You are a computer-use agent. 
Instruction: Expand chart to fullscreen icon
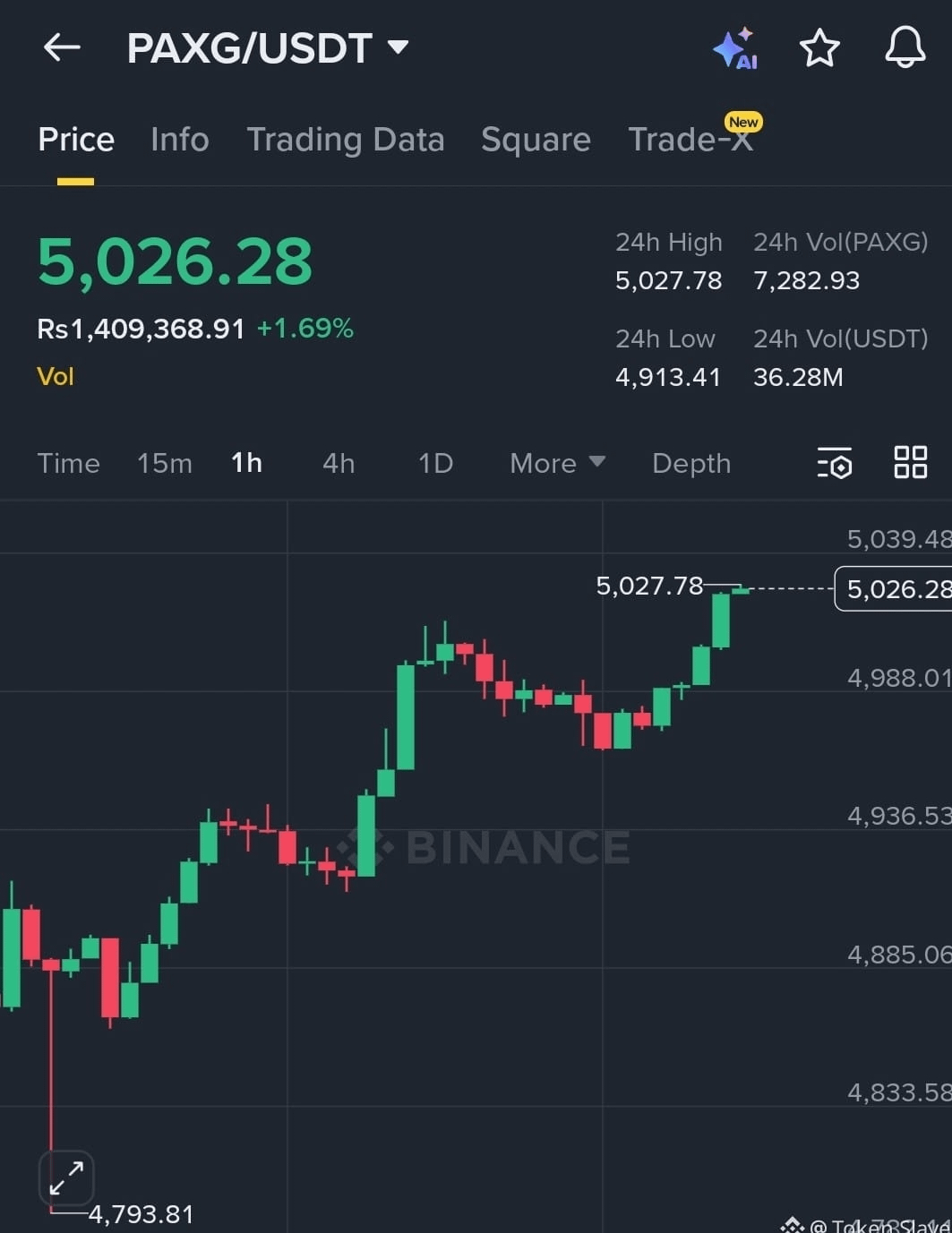[x=66, y=1178]
